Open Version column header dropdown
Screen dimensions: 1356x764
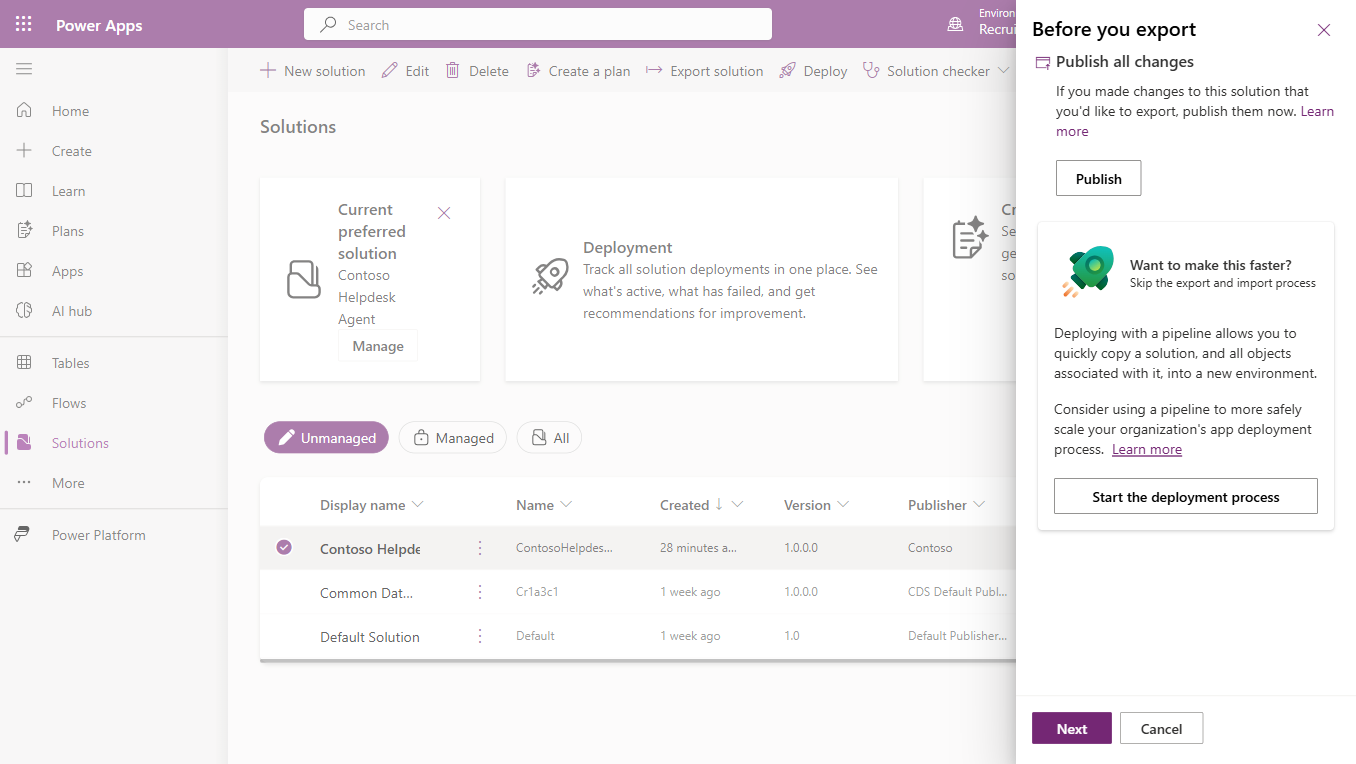[843, 504]
